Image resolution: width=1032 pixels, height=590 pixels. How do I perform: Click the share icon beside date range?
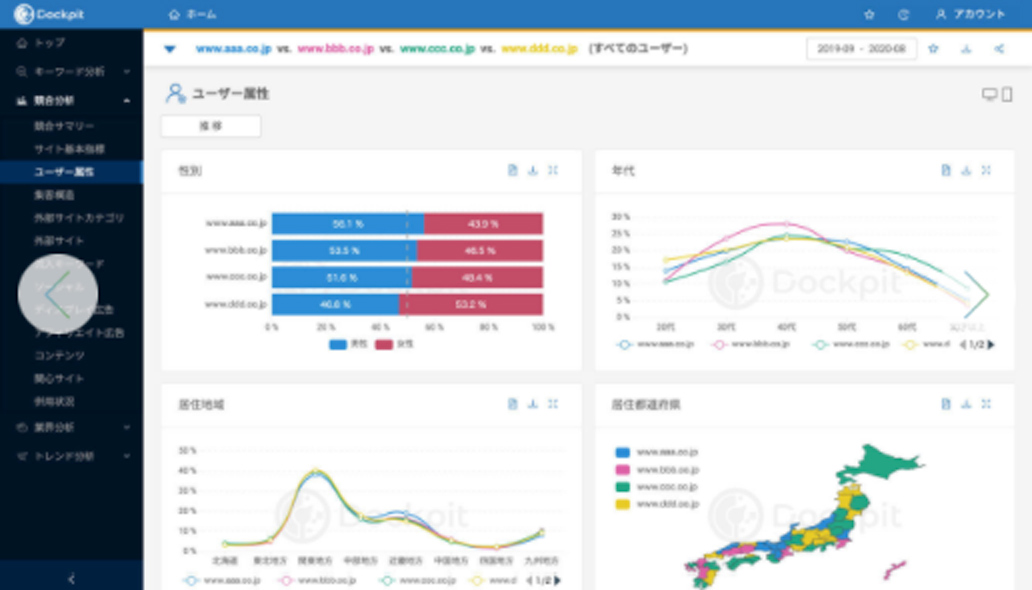click(x=999, y=49)
